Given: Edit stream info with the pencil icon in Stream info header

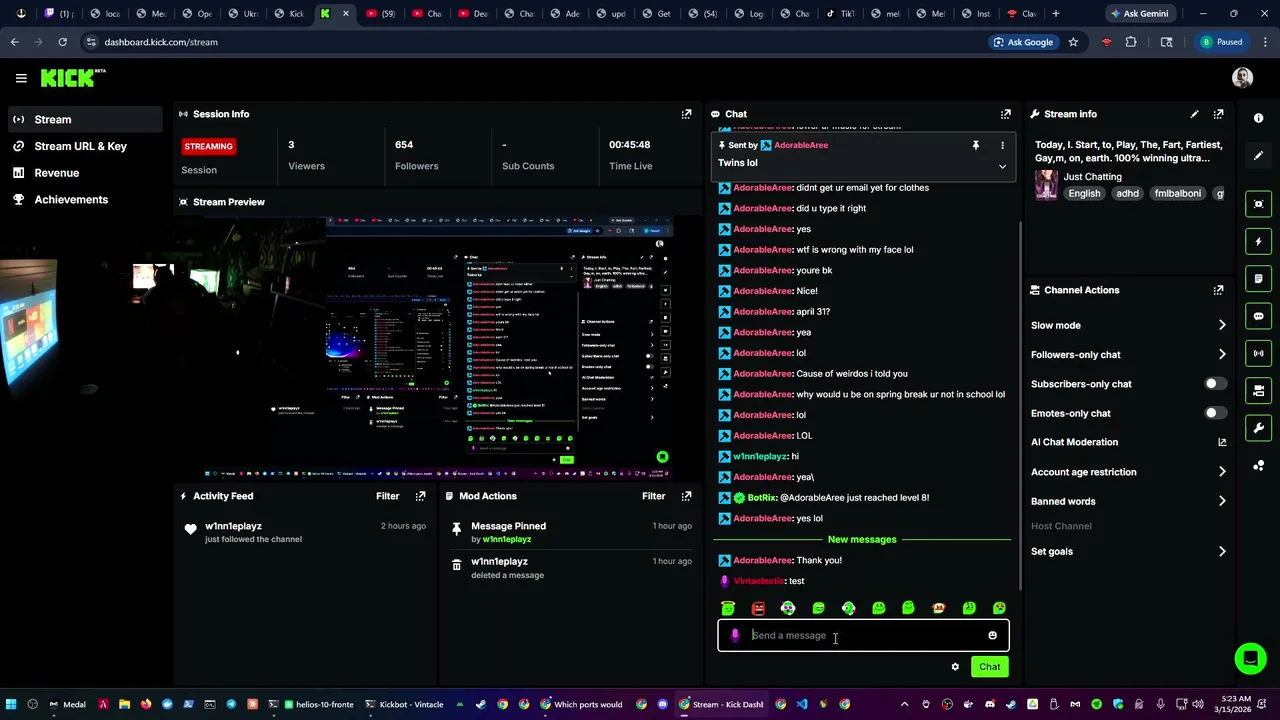Looking at the screenshot, I should click(1194, 114).
